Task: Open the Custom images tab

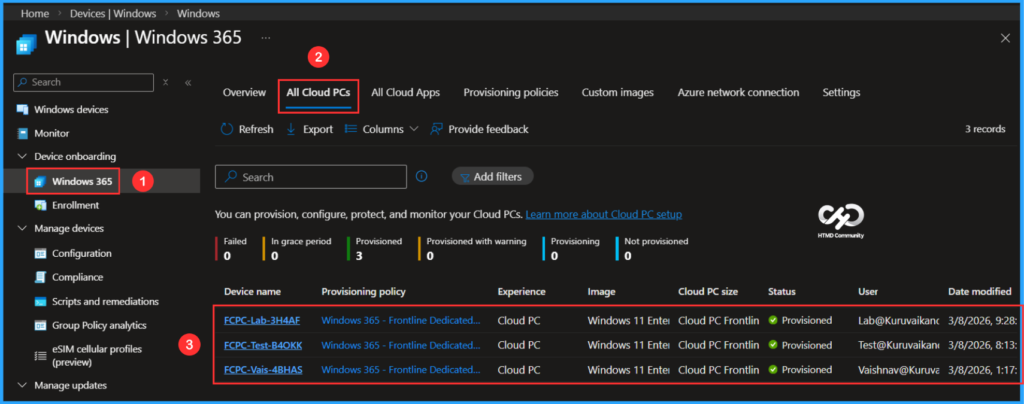Action: [618, 93]
